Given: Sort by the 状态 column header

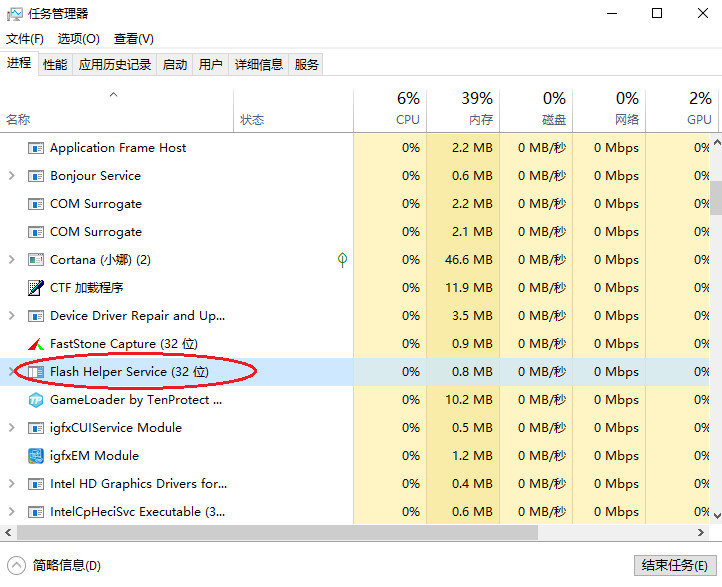Looking at the screenshot, I should [x=293, y=110].
